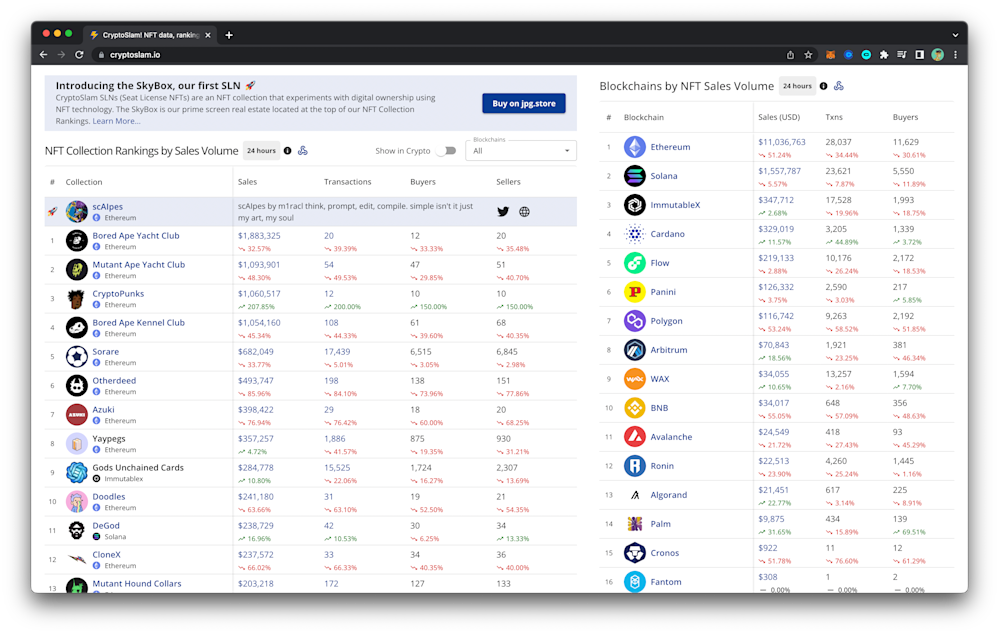The width and height of the screenshot is (999, 634).
Task: Click the Avalanche blockchain logo
Action: coord(634,437)
